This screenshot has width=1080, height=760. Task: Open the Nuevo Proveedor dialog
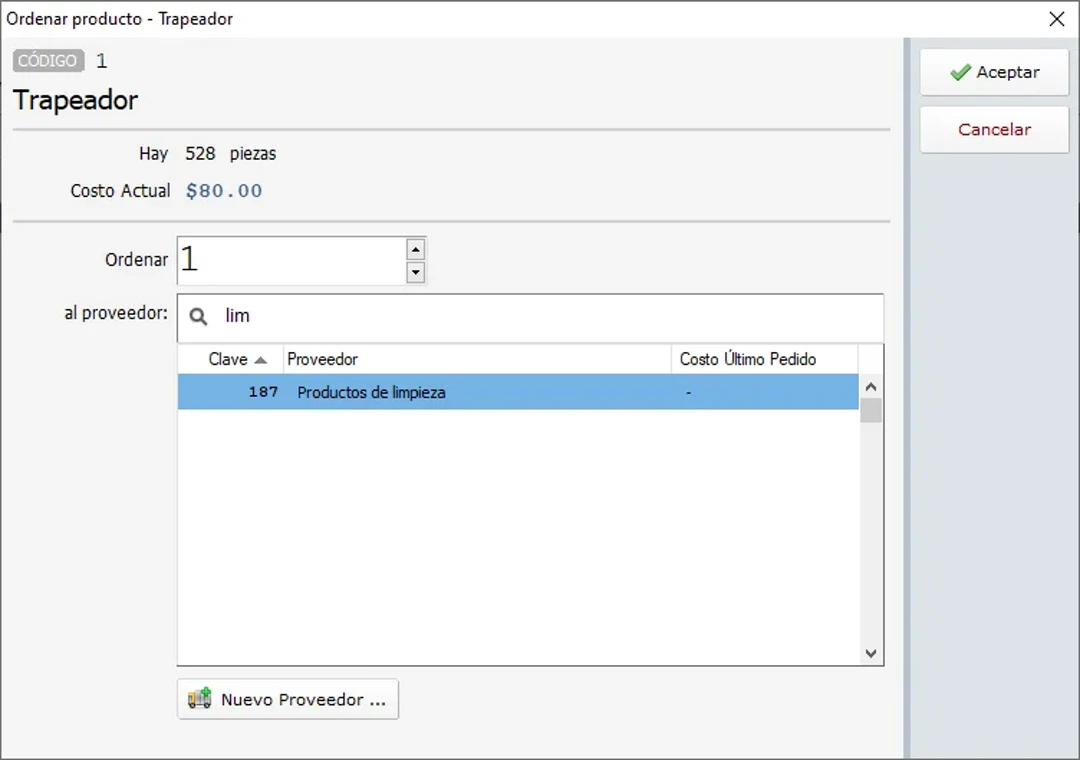coord(288,699)
